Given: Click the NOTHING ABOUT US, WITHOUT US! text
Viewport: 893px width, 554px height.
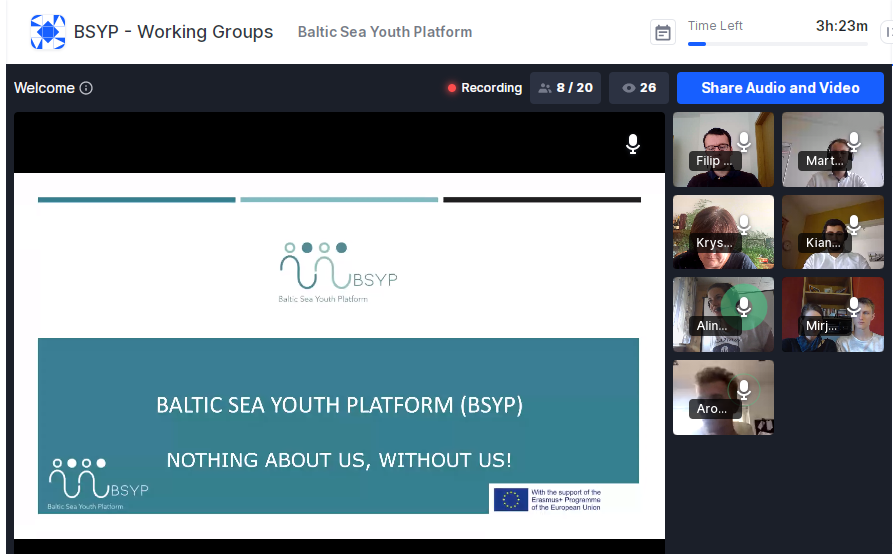Looking at the screenshot, I should point(339,460).
